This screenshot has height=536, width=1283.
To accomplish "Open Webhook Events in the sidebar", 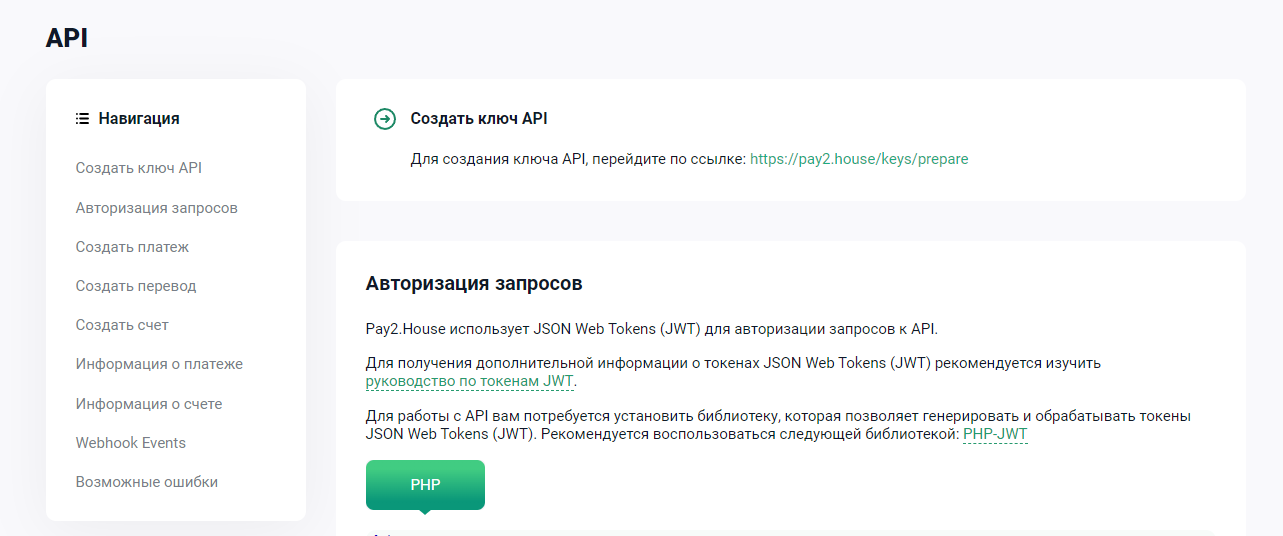I will click(x=131, y=443).
